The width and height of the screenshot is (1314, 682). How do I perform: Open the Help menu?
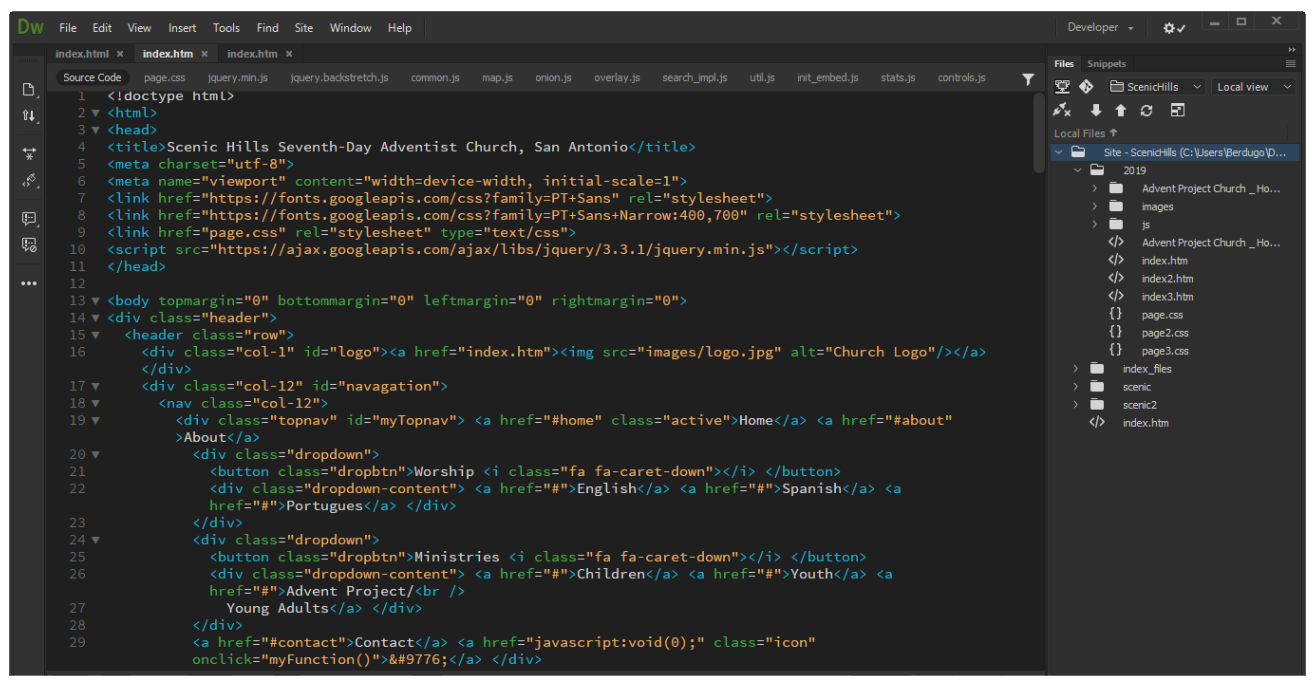coord(400,28)
